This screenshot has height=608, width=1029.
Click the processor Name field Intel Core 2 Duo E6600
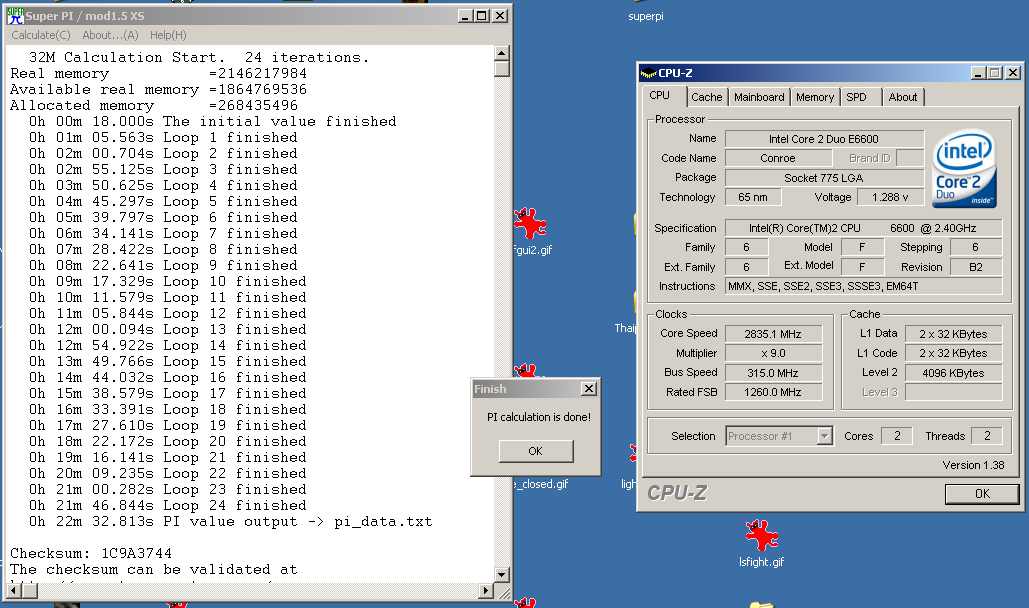[x=824, y=139]
